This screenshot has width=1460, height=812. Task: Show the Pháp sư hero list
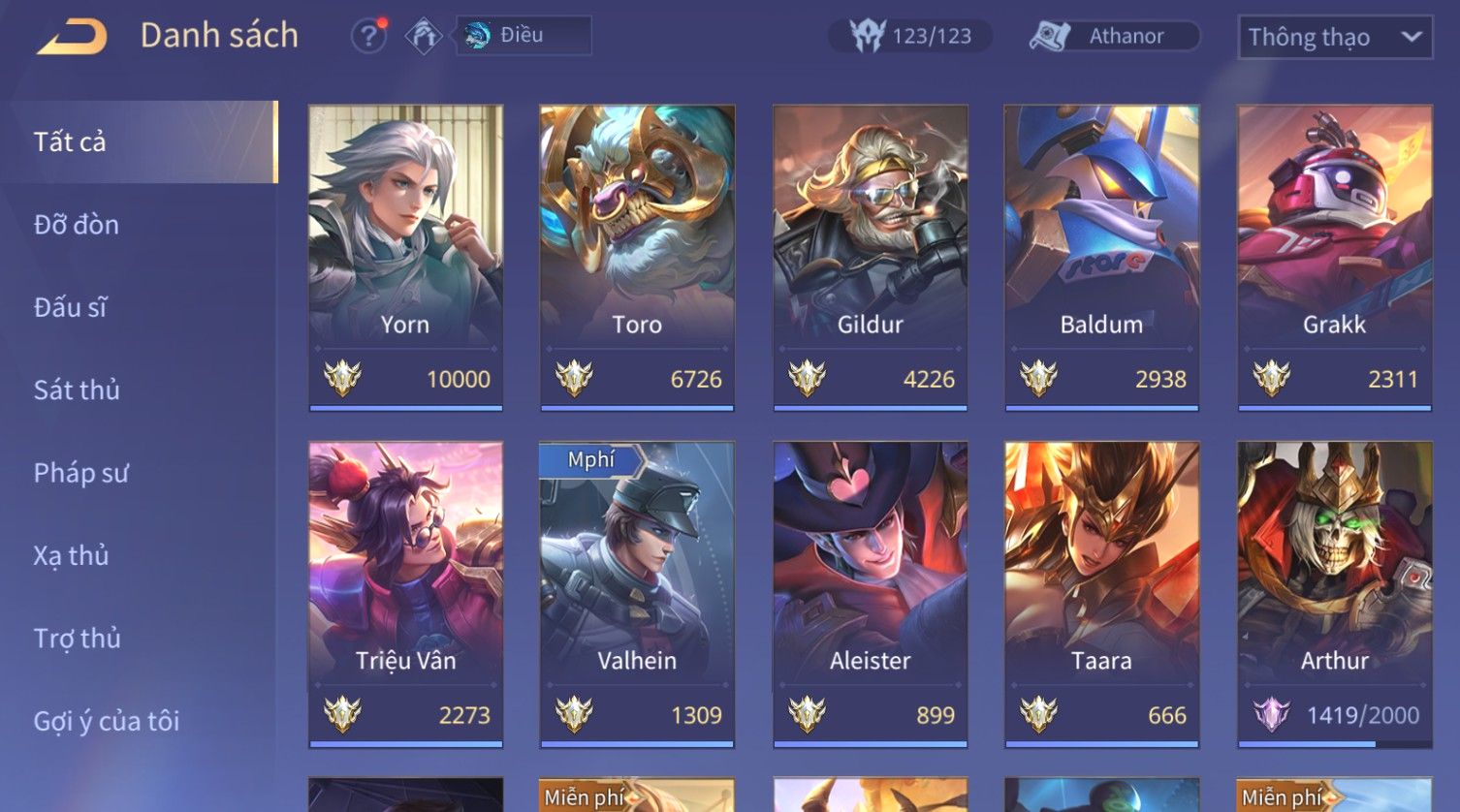[139, 473]
